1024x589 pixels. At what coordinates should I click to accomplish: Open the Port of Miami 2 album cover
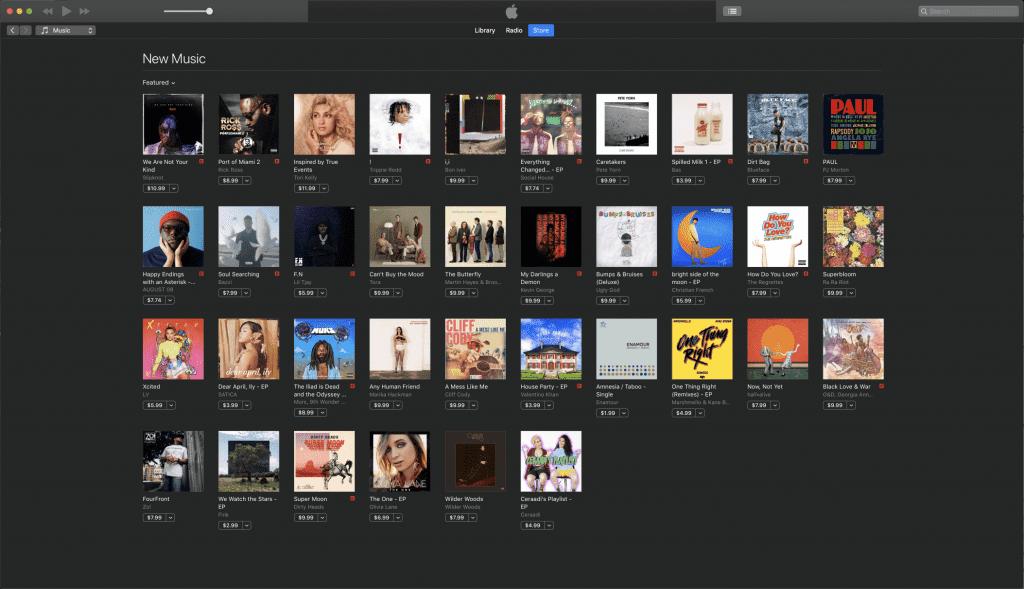point(249,124)
